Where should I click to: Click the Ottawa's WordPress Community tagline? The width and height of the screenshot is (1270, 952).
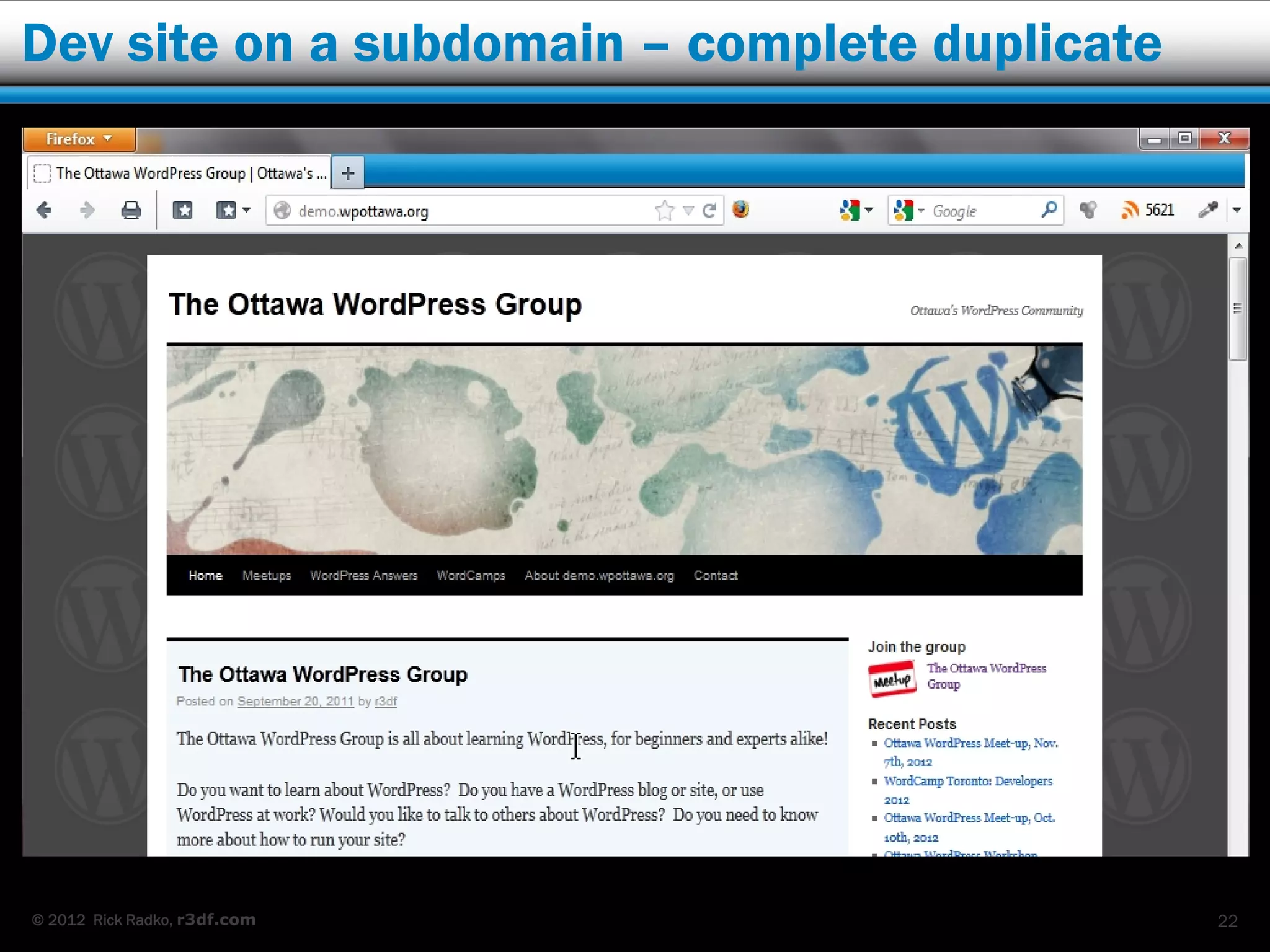pos(997,311)
